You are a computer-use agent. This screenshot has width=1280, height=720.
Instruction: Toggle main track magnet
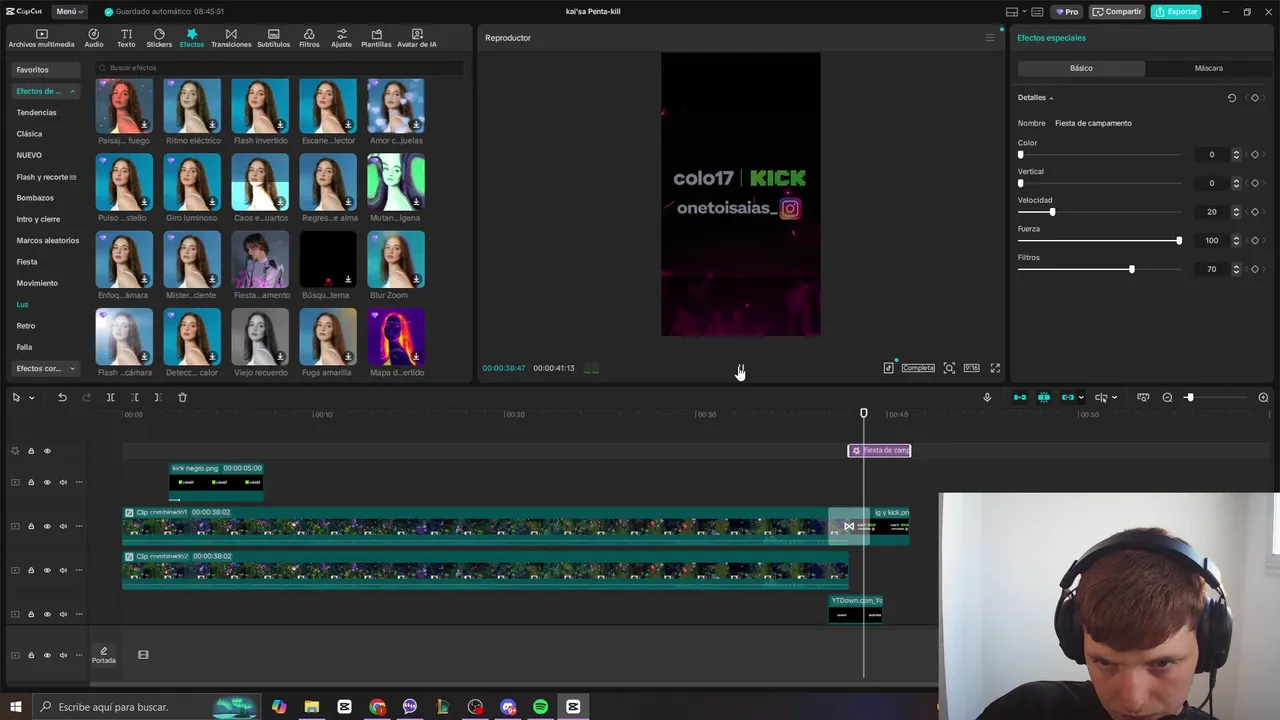pos(1020,397)
